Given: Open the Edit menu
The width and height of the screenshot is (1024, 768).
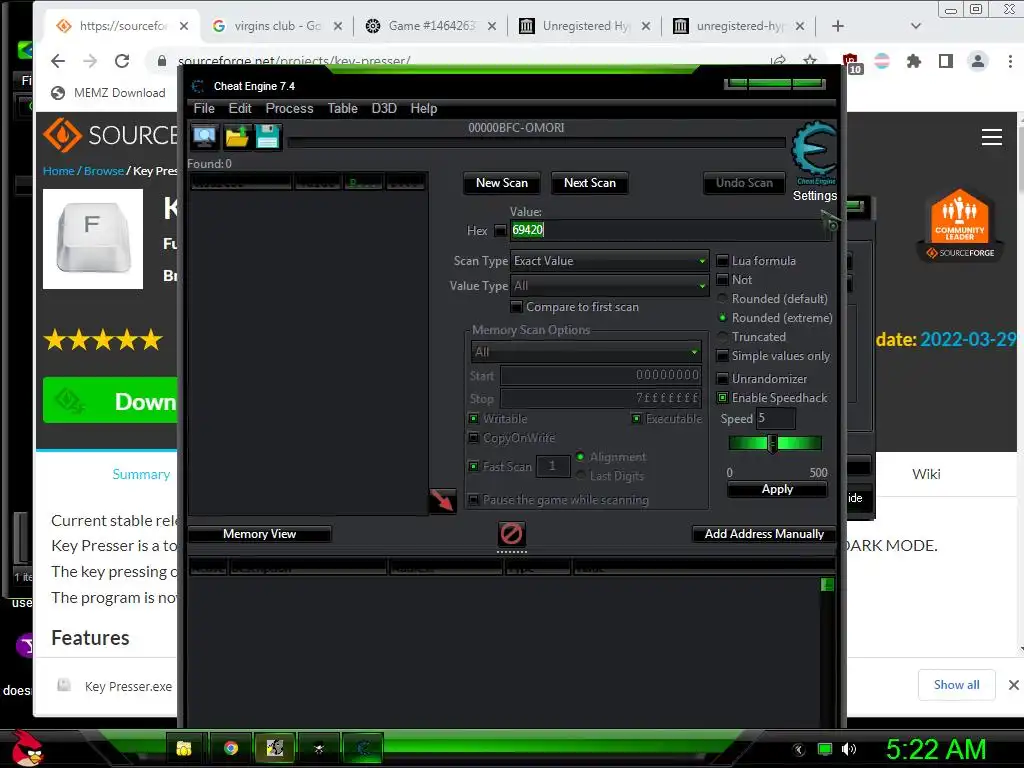Looking at the screenshot, I should pos(240,108).
